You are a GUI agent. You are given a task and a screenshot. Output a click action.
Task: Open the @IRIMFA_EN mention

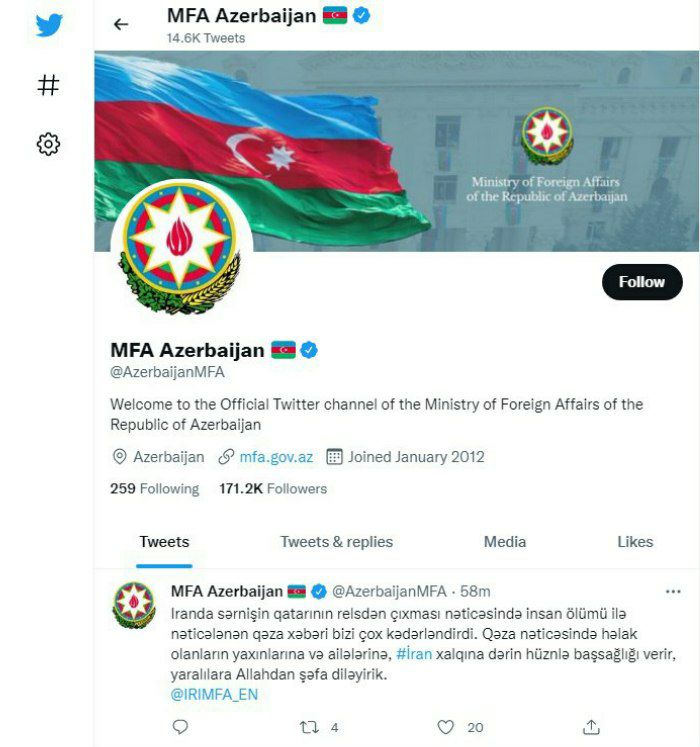pyautogui.click(x=214, y=694)
